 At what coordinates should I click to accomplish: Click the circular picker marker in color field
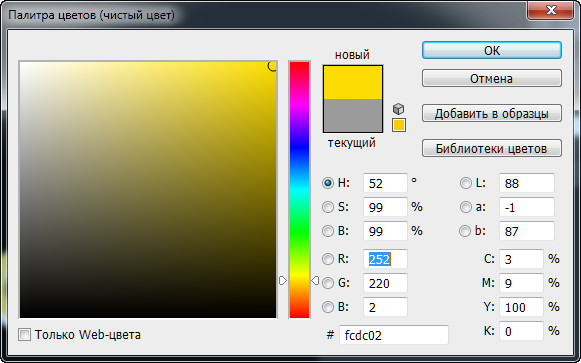tap(272, 66)
